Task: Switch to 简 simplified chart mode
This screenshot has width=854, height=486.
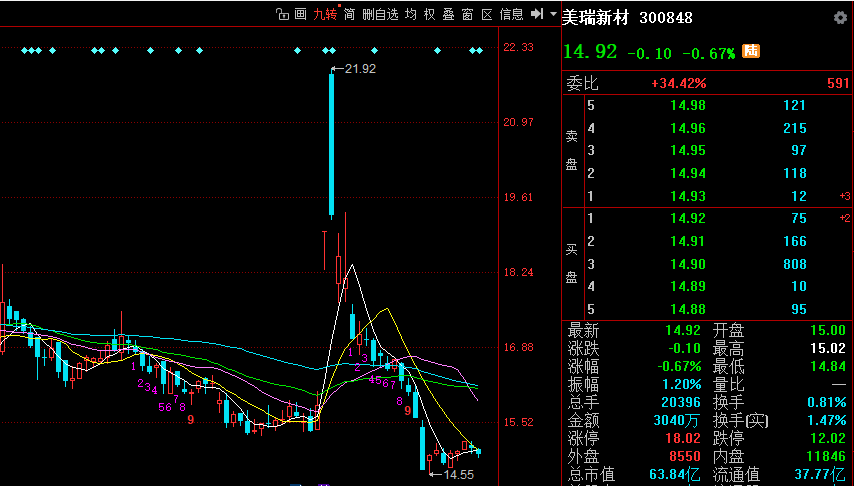Action: click(350, 14)
